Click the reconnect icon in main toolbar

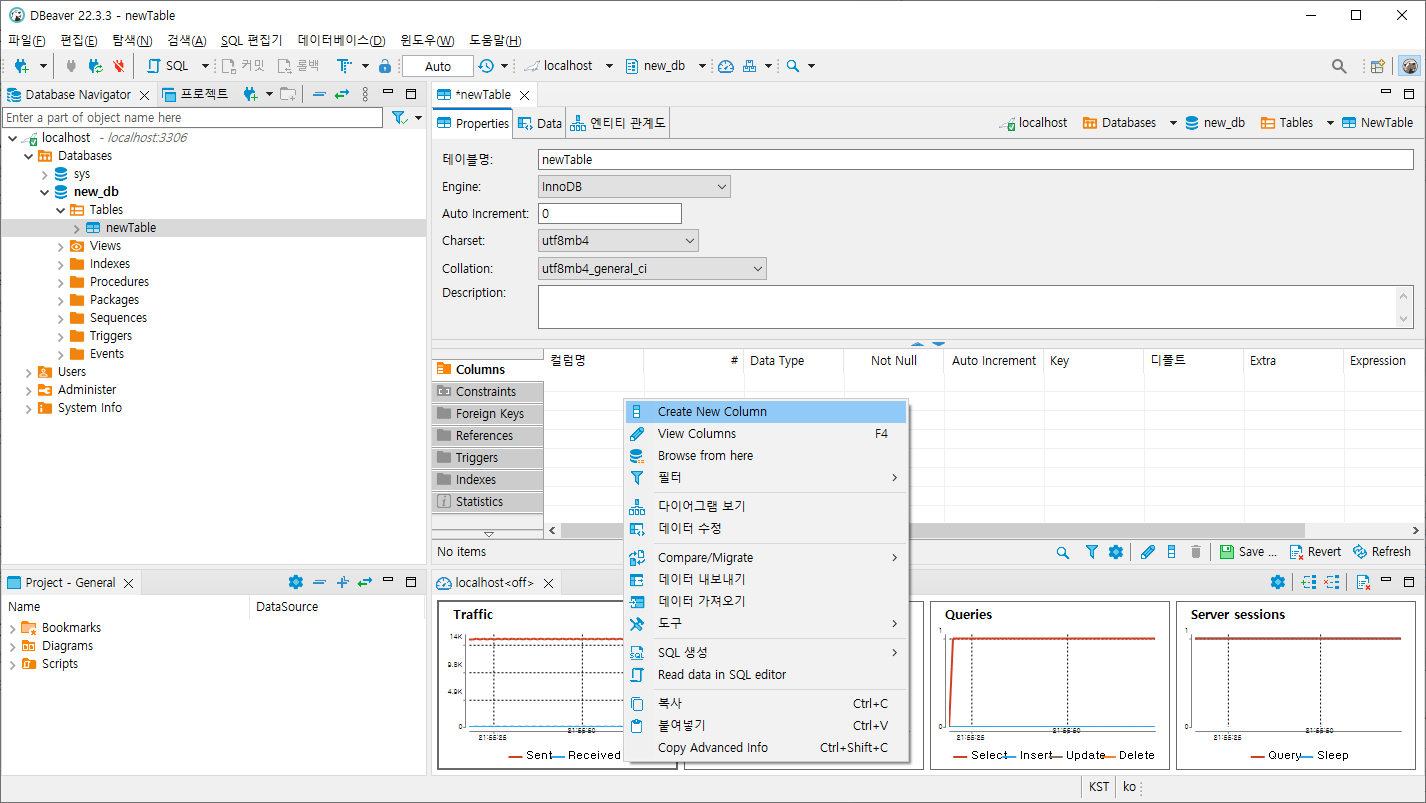95,66
